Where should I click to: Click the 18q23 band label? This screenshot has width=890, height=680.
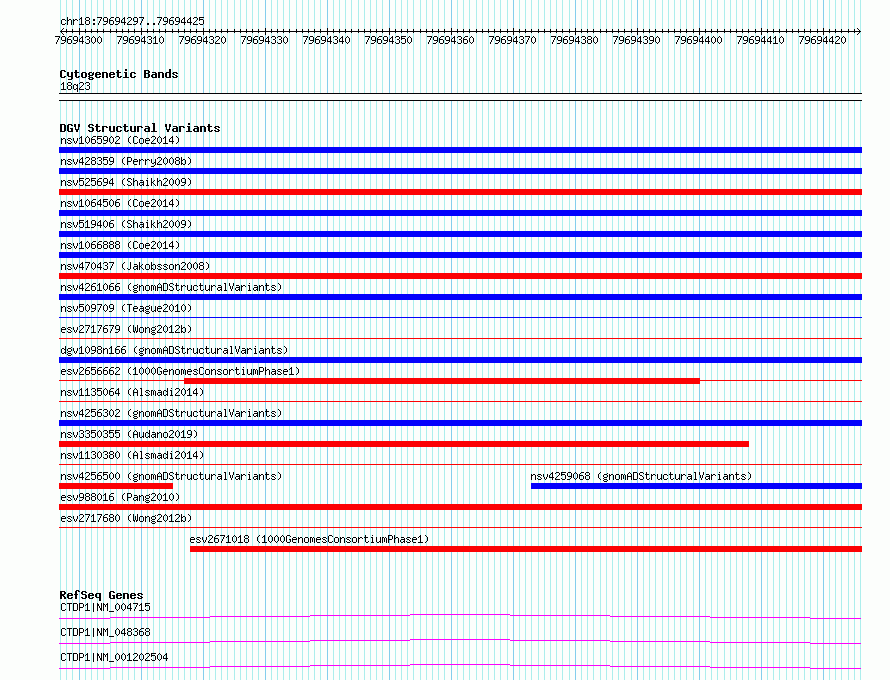75,86
